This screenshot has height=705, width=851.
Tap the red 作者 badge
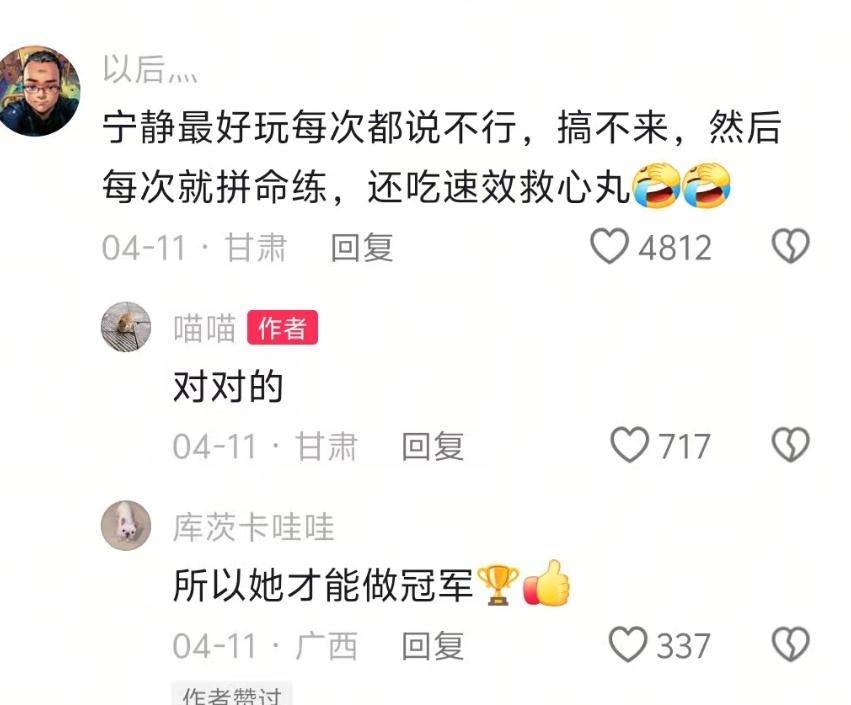[282, 327]
